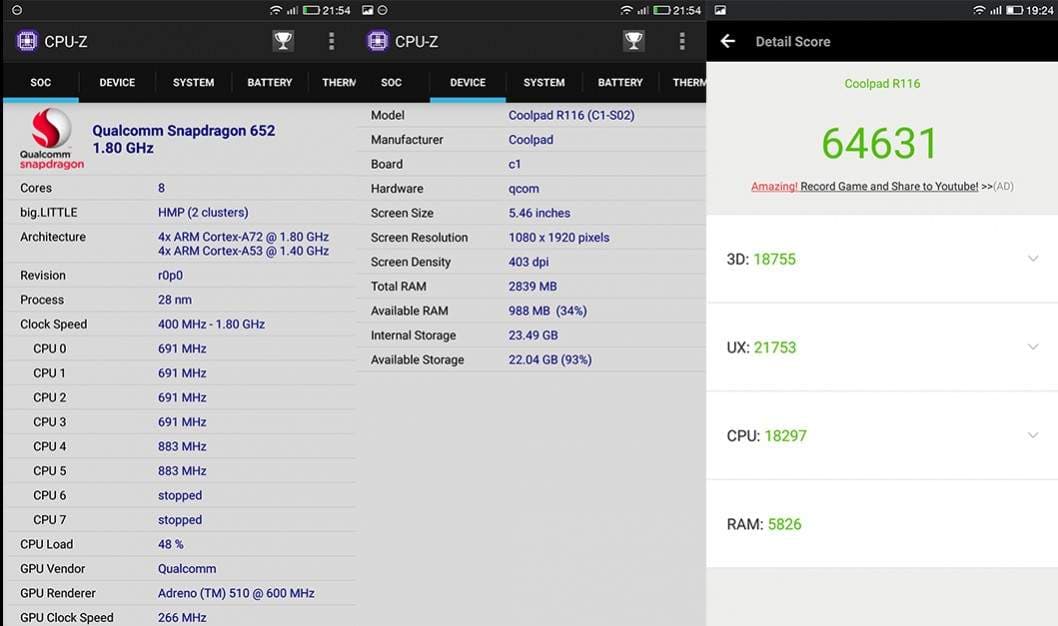The width and height of the screenshot is (1058, 626).
Task: Tap Clock Speed 400 MHz - 1.80 GHz
Action: tap(211, 324)
